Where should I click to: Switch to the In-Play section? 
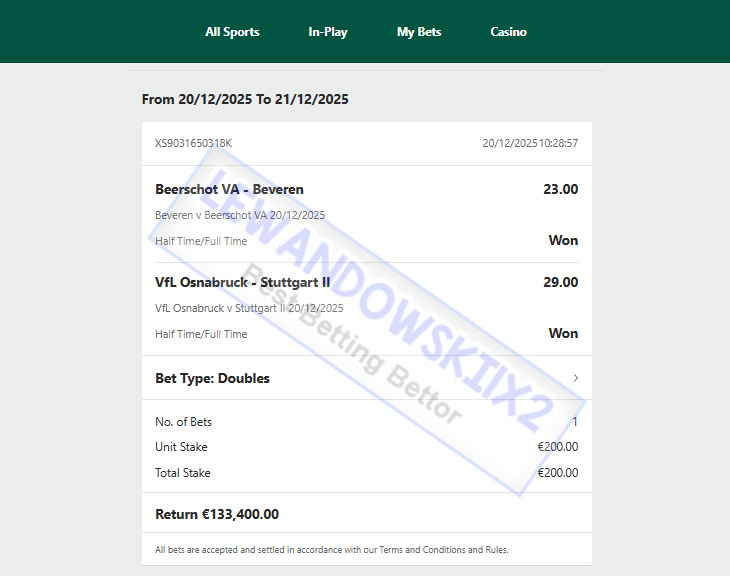(328, 32)
